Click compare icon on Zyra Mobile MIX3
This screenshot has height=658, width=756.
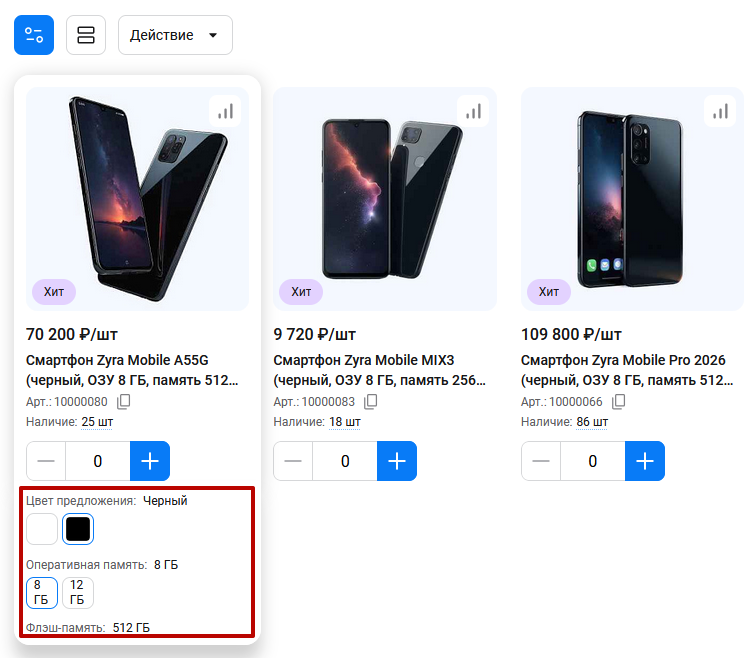(473, 112)
